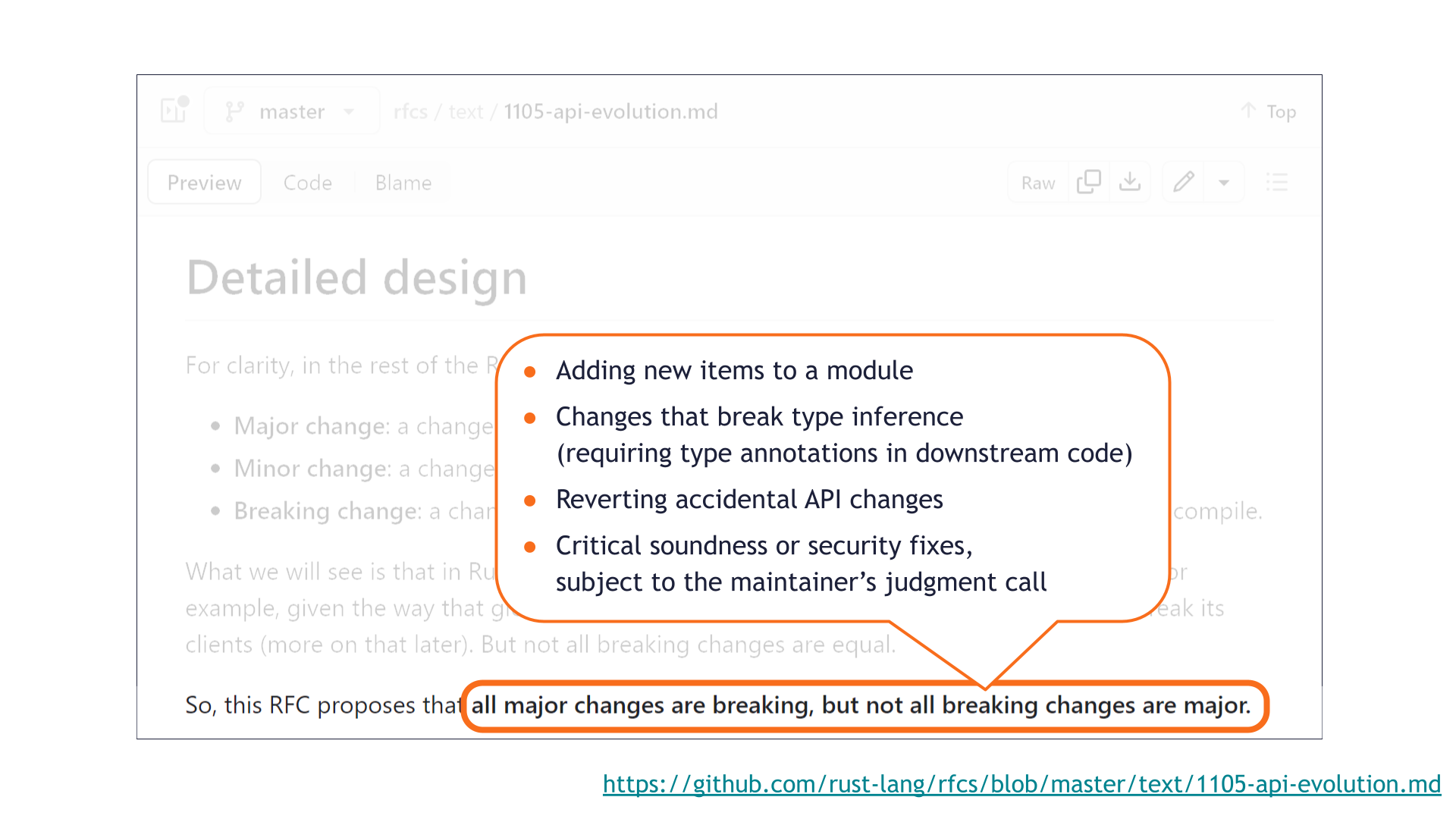
Task: Click the notification dot on the panel icon
Action: click(184, 98)
